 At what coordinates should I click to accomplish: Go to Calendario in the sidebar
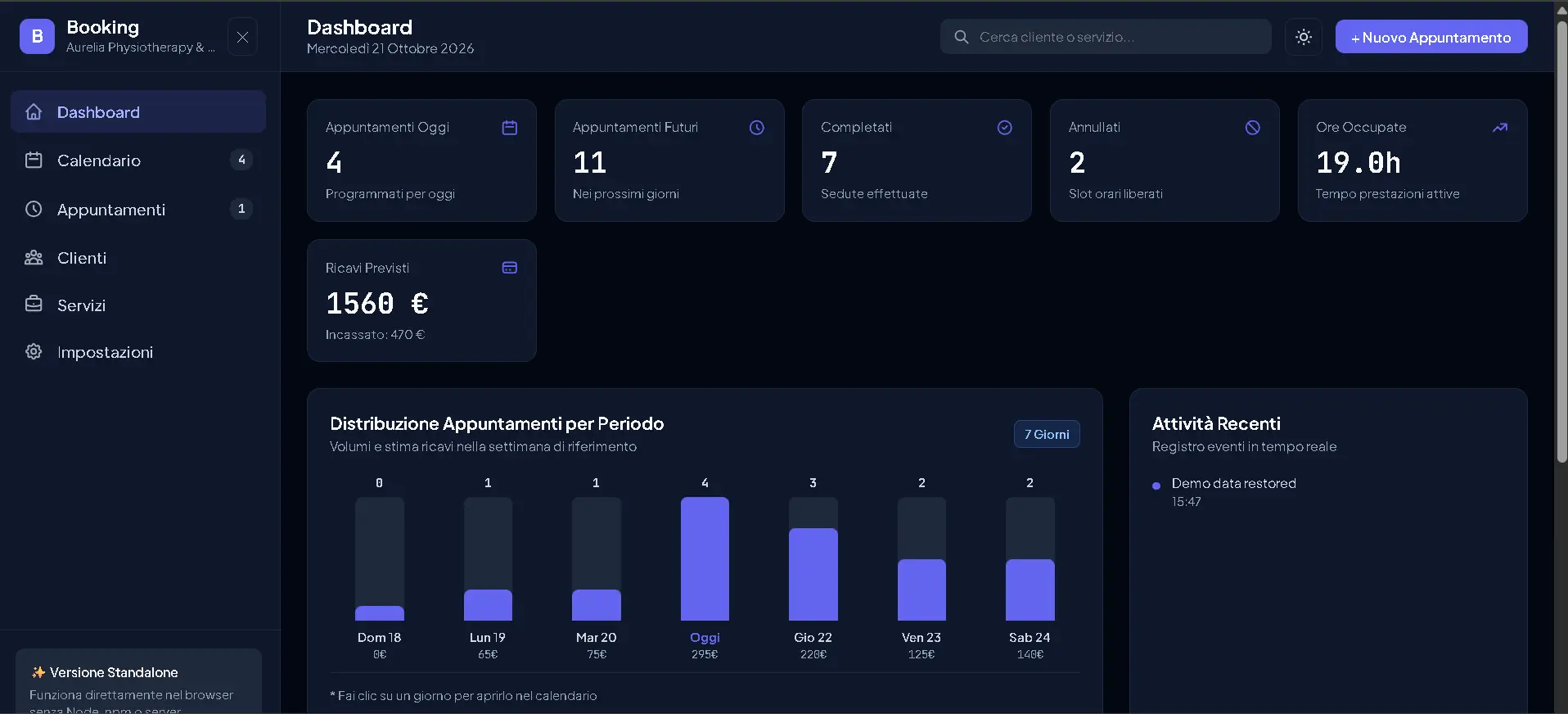pos(138,160)
